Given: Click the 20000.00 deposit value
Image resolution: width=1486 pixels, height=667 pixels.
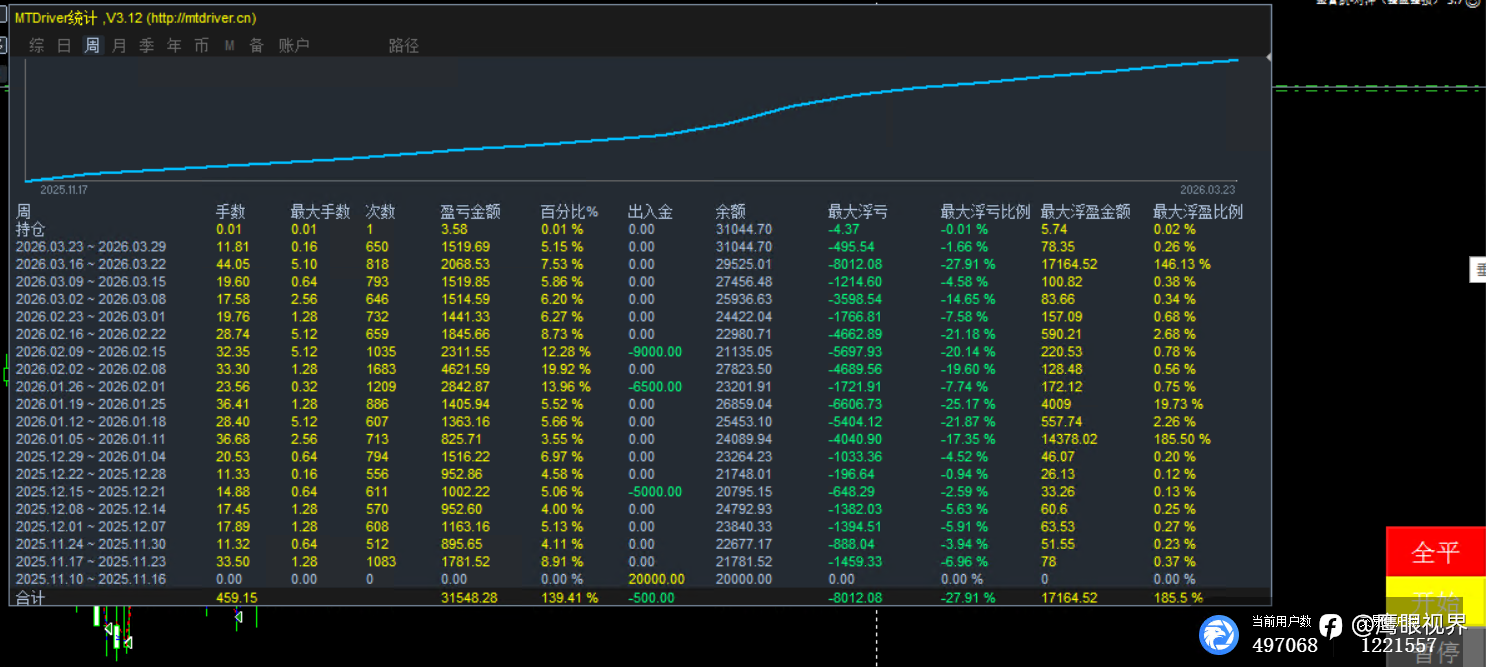Looking at the screenshot, I should tap(657, 579).
